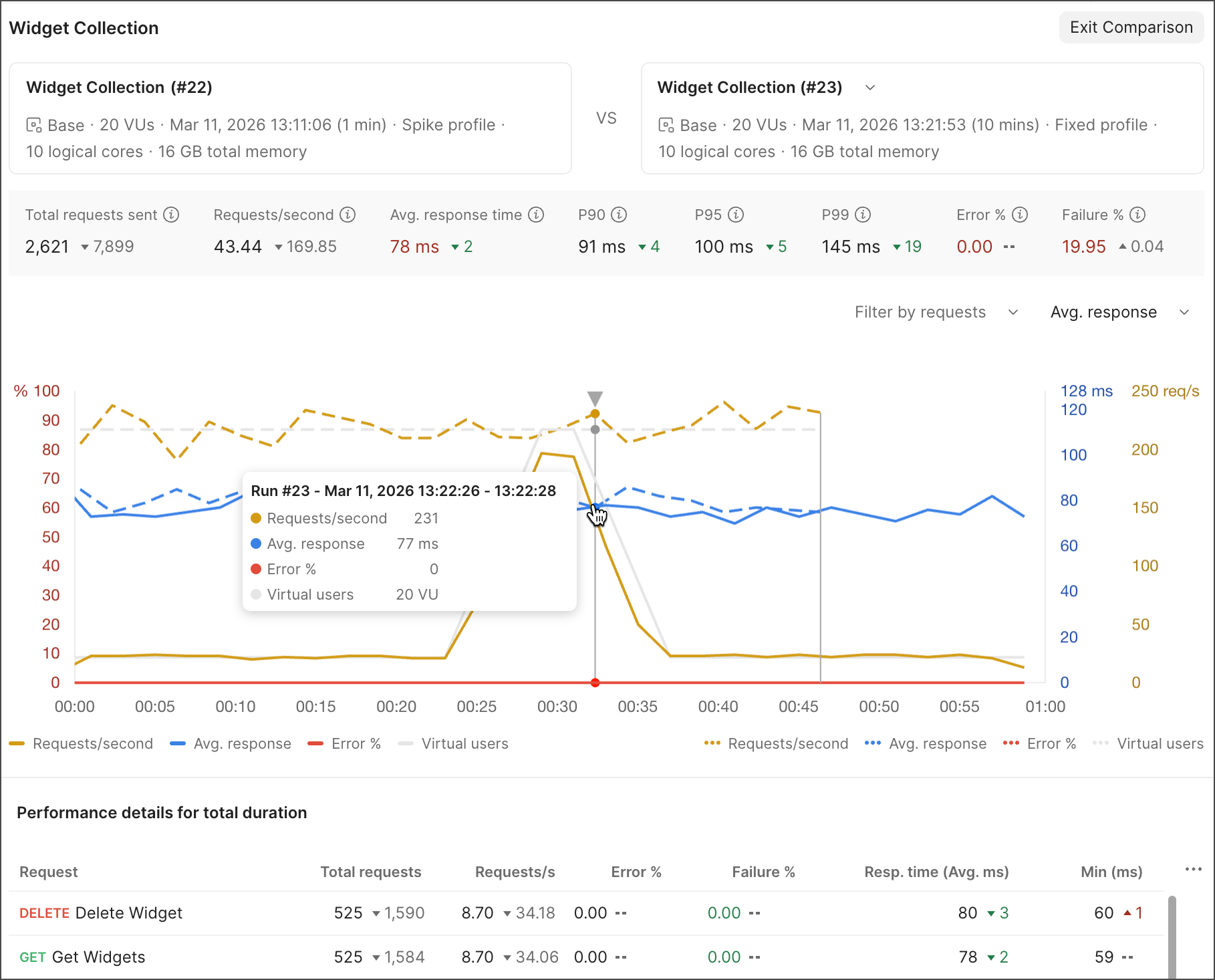Click the info icon next to Error %
Viewport: 1215px width, 980px height.
coord(1020,215)
